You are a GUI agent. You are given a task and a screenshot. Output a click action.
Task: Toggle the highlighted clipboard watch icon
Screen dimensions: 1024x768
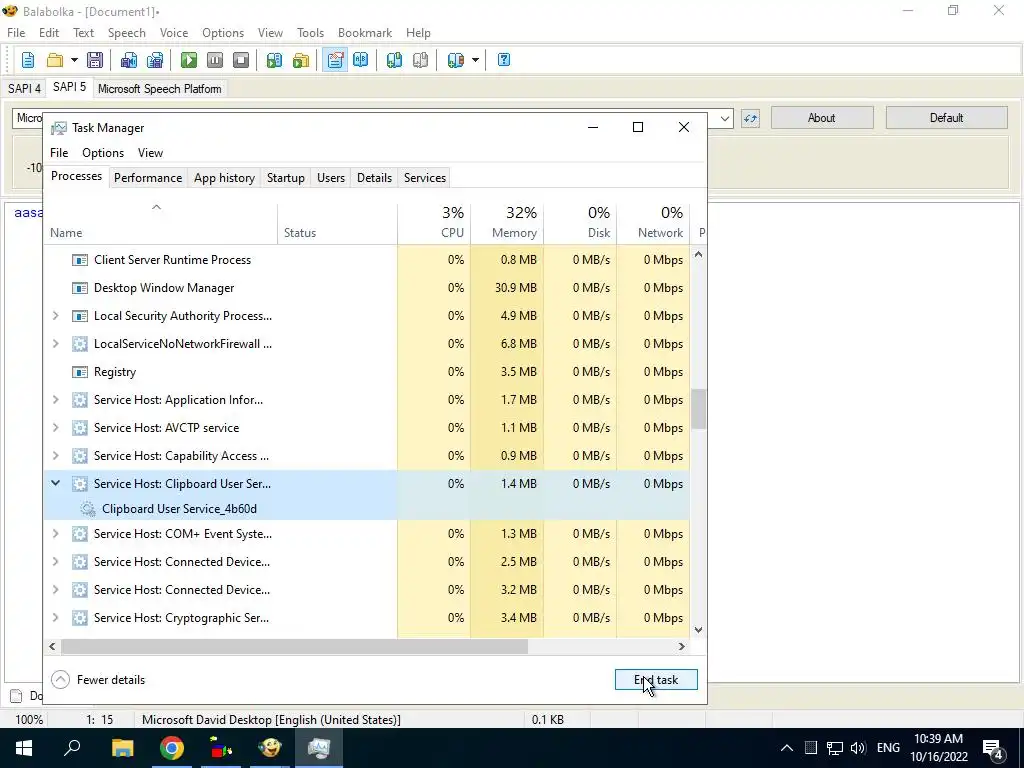(335, 60)
